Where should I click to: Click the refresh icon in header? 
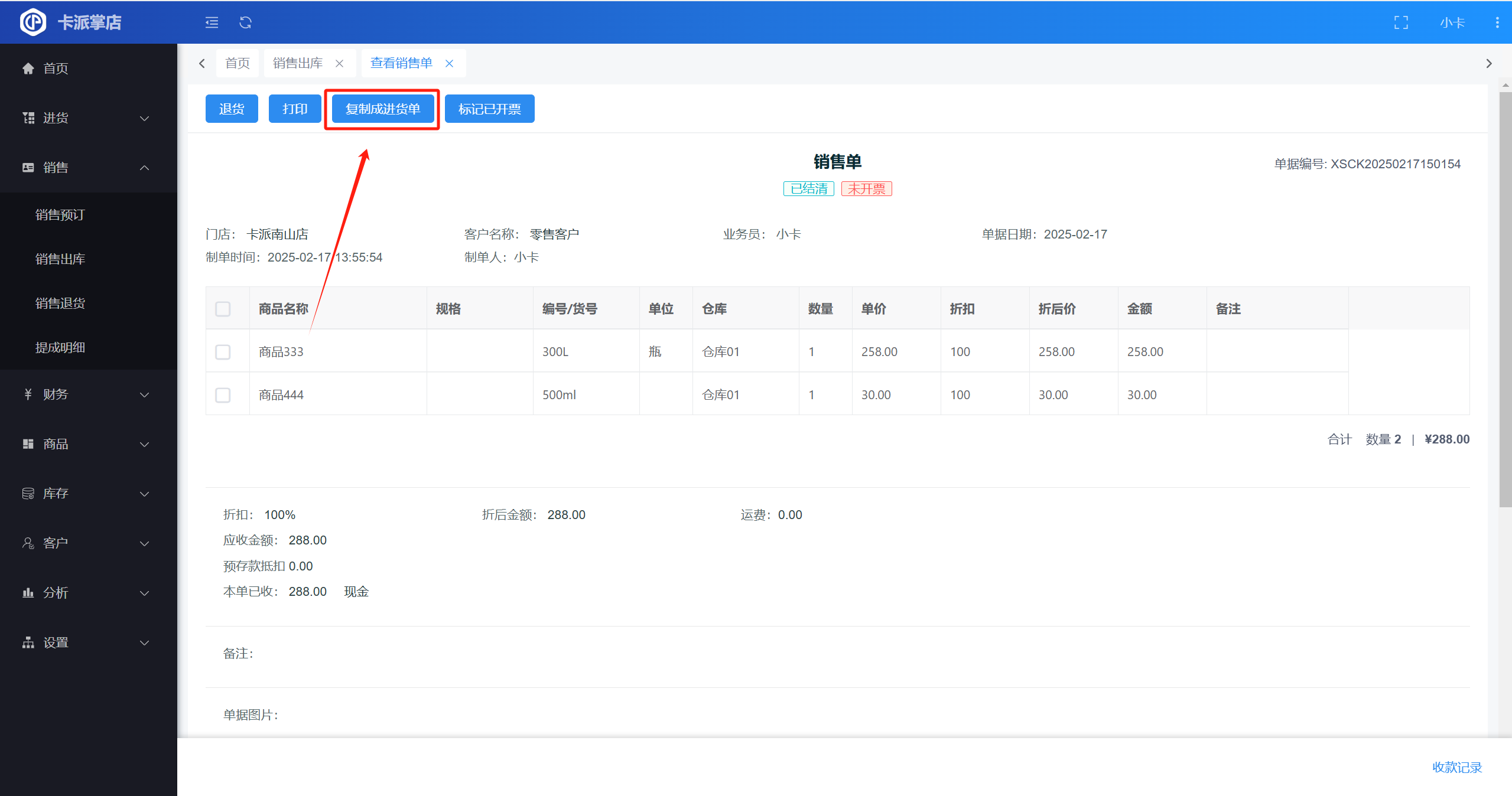[245, 22]
